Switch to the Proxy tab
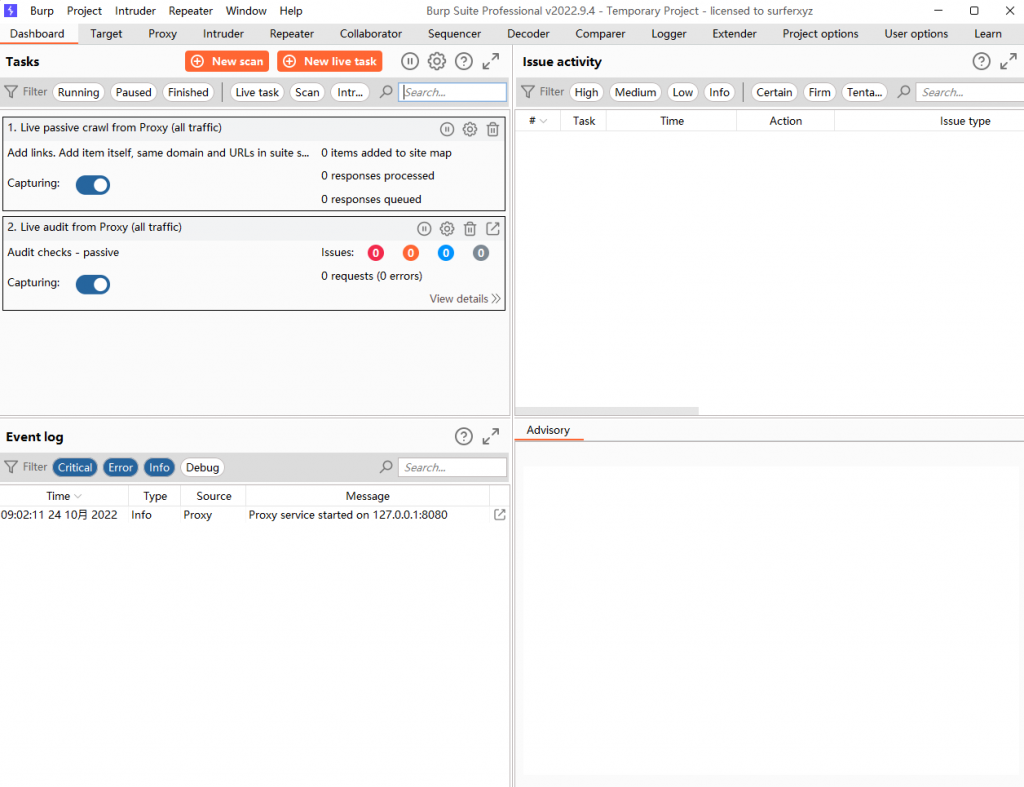This screenshot has height=787, width=1024. coord(162,33)
